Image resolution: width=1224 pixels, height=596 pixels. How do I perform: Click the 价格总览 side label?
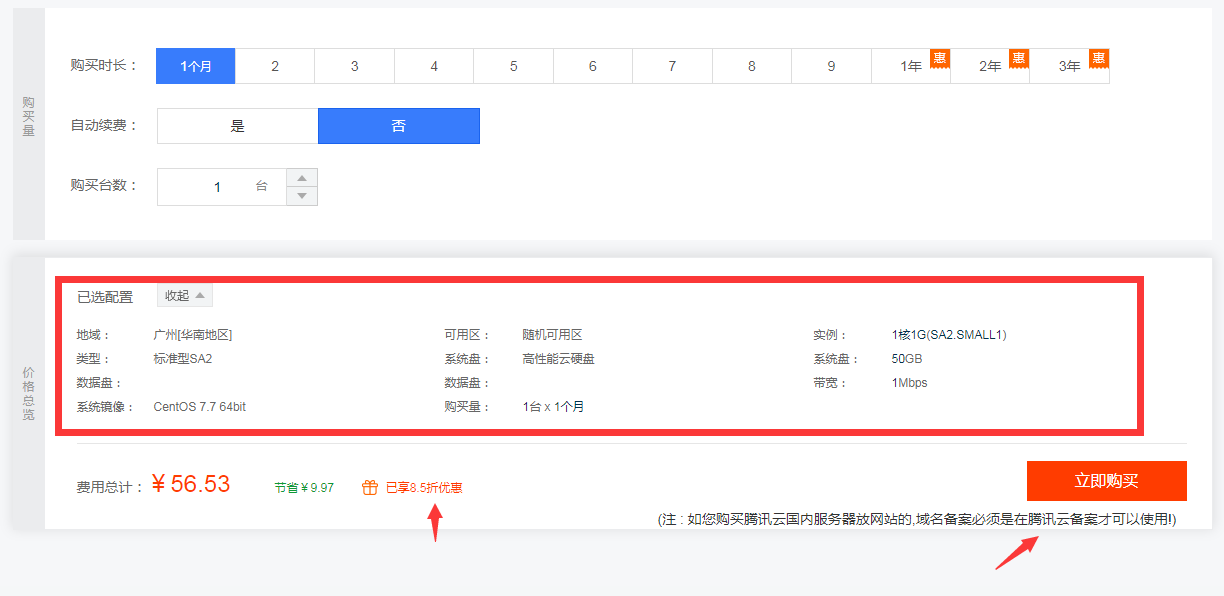click(x=28, y=393)
